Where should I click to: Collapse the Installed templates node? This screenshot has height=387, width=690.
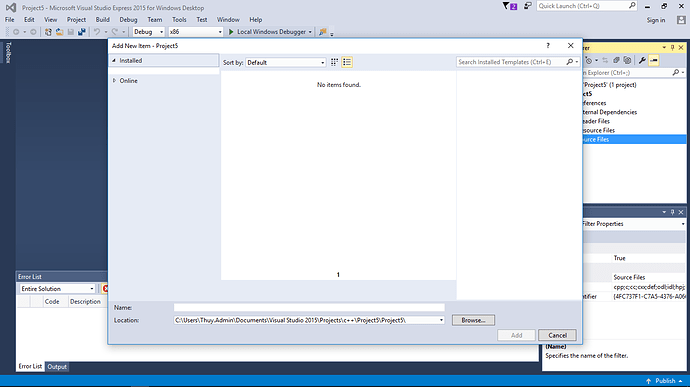pyautogui.click(x=114, y=60)
